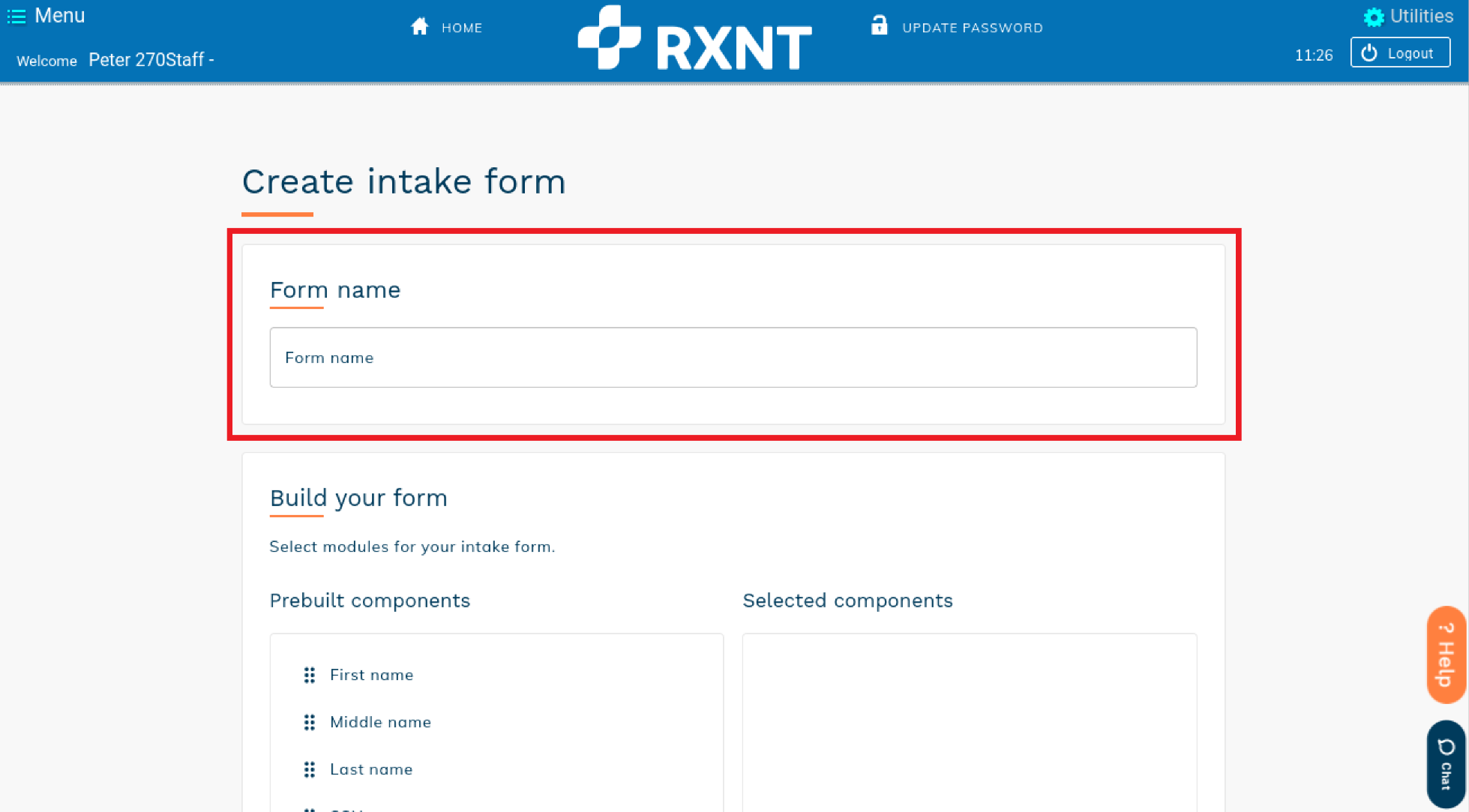Open the orange Help widget

coord(1447,655)
